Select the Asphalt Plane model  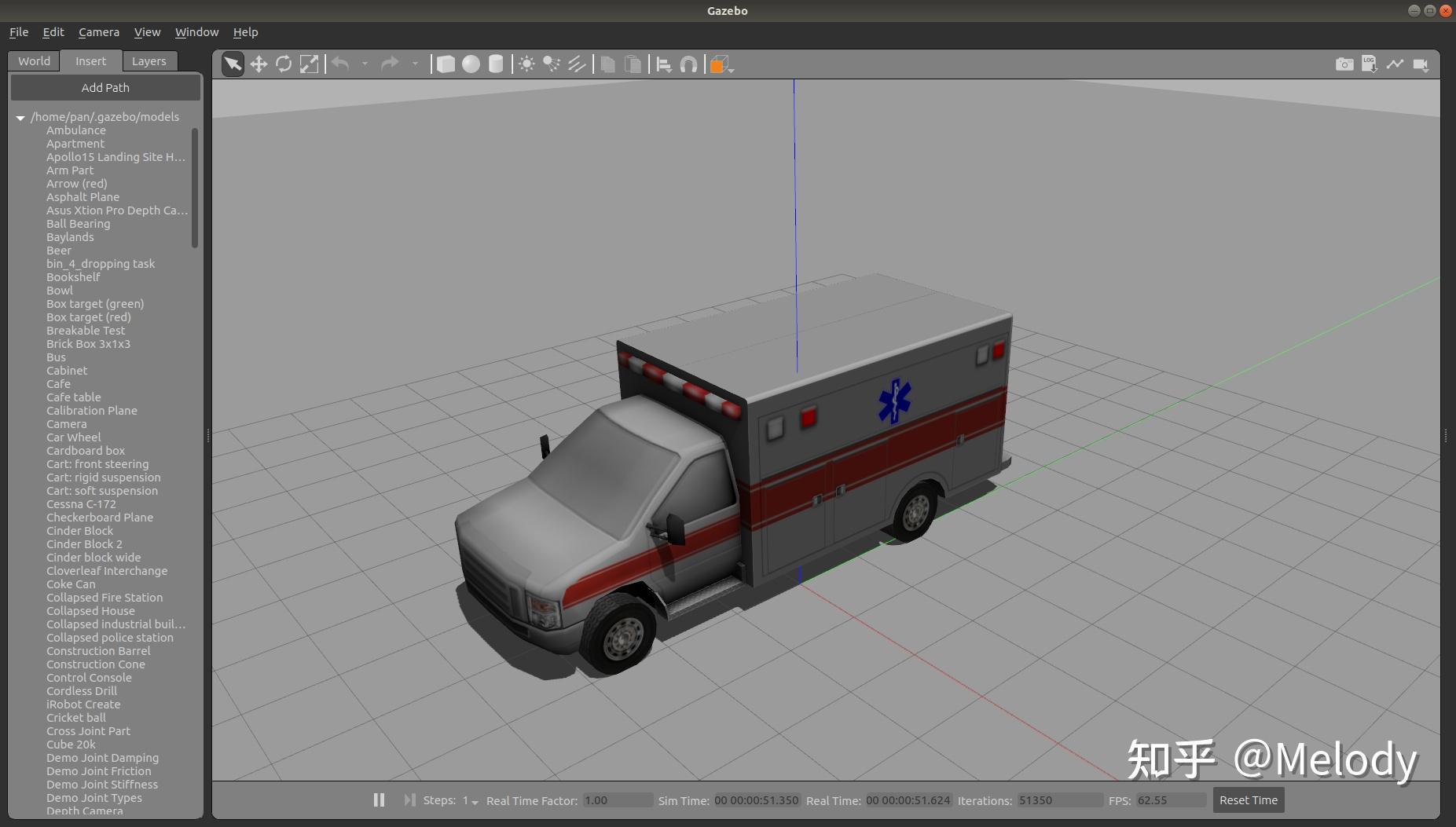coord(83,197)
